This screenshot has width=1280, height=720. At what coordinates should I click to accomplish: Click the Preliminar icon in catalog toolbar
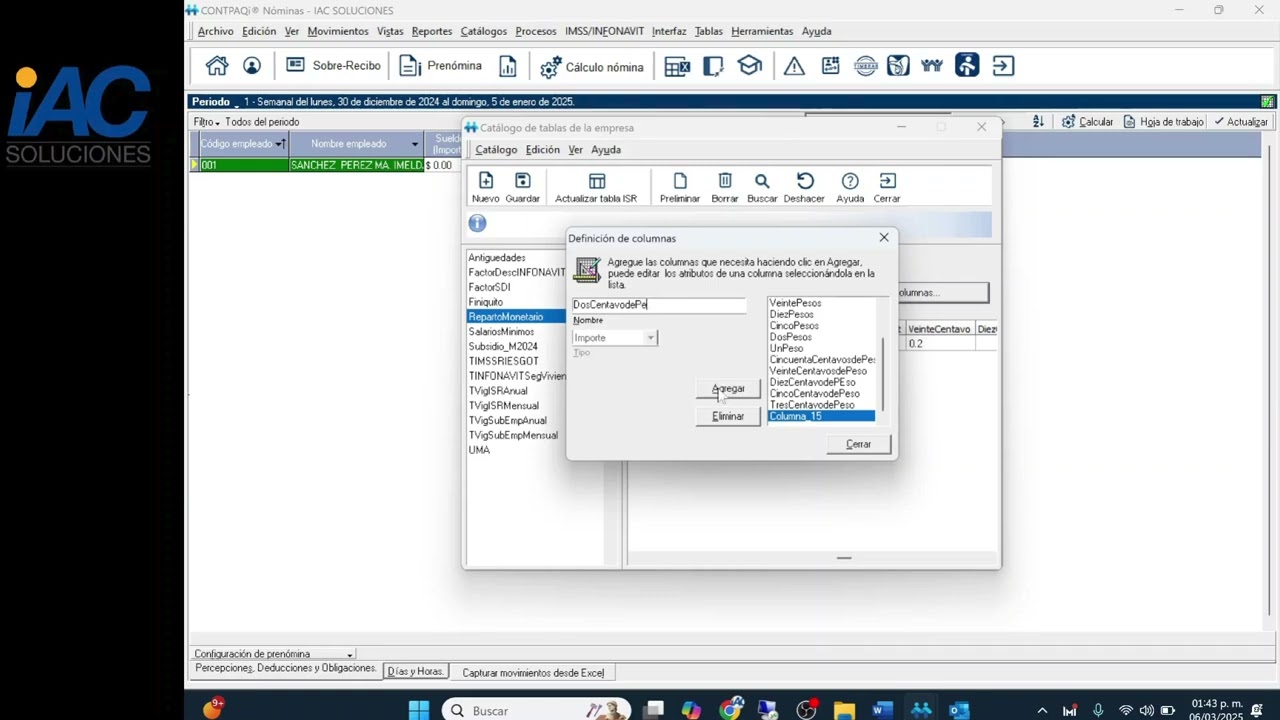point(680,187)
